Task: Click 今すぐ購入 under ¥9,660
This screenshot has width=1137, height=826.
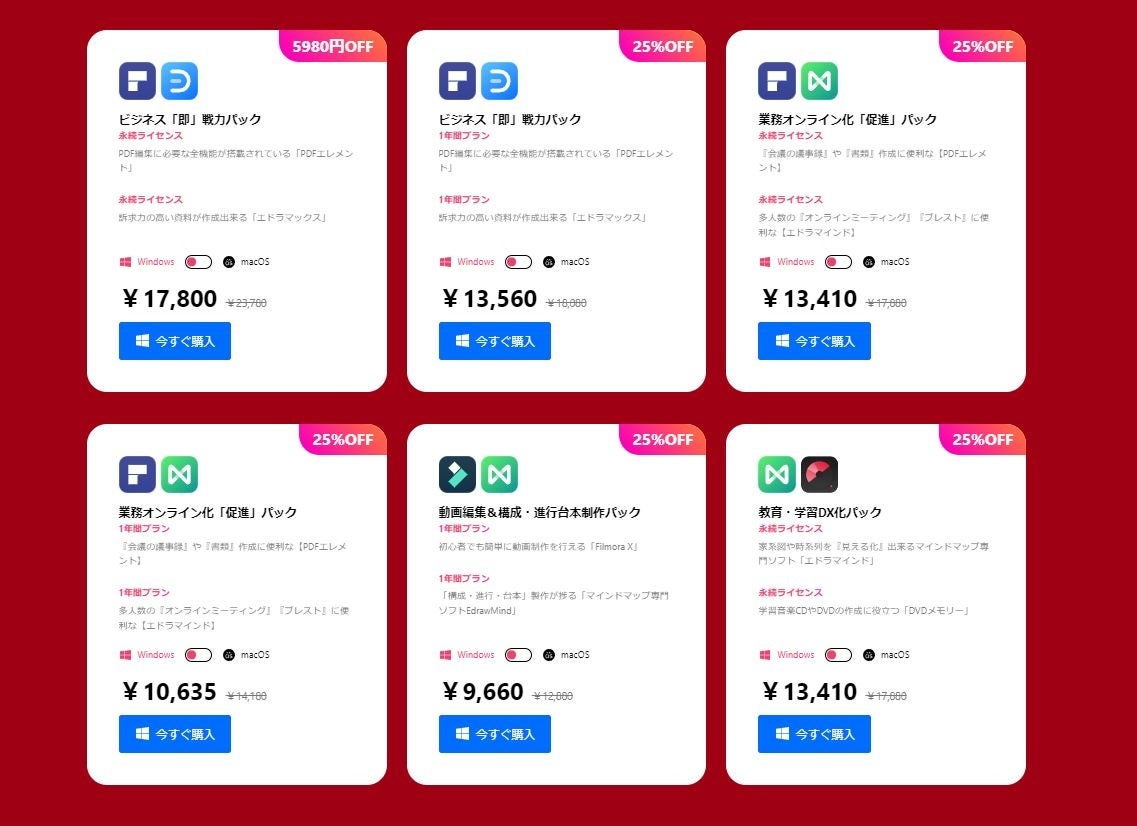Action: pos(495,734)
